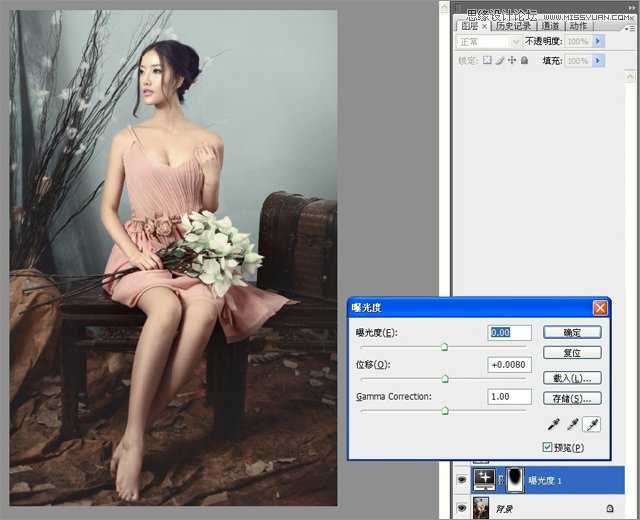Click the 确定 OK button
This screenshot has width=640, height=520.
573,332
